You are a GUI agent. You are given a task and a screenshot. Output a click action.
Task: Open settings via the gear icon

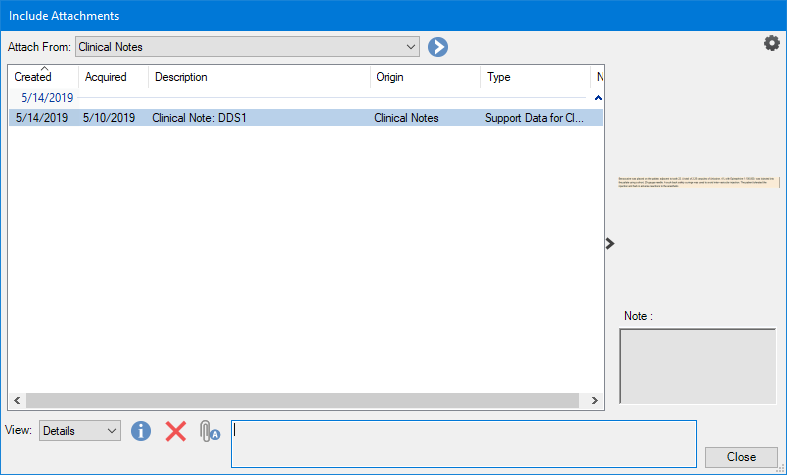771,43
